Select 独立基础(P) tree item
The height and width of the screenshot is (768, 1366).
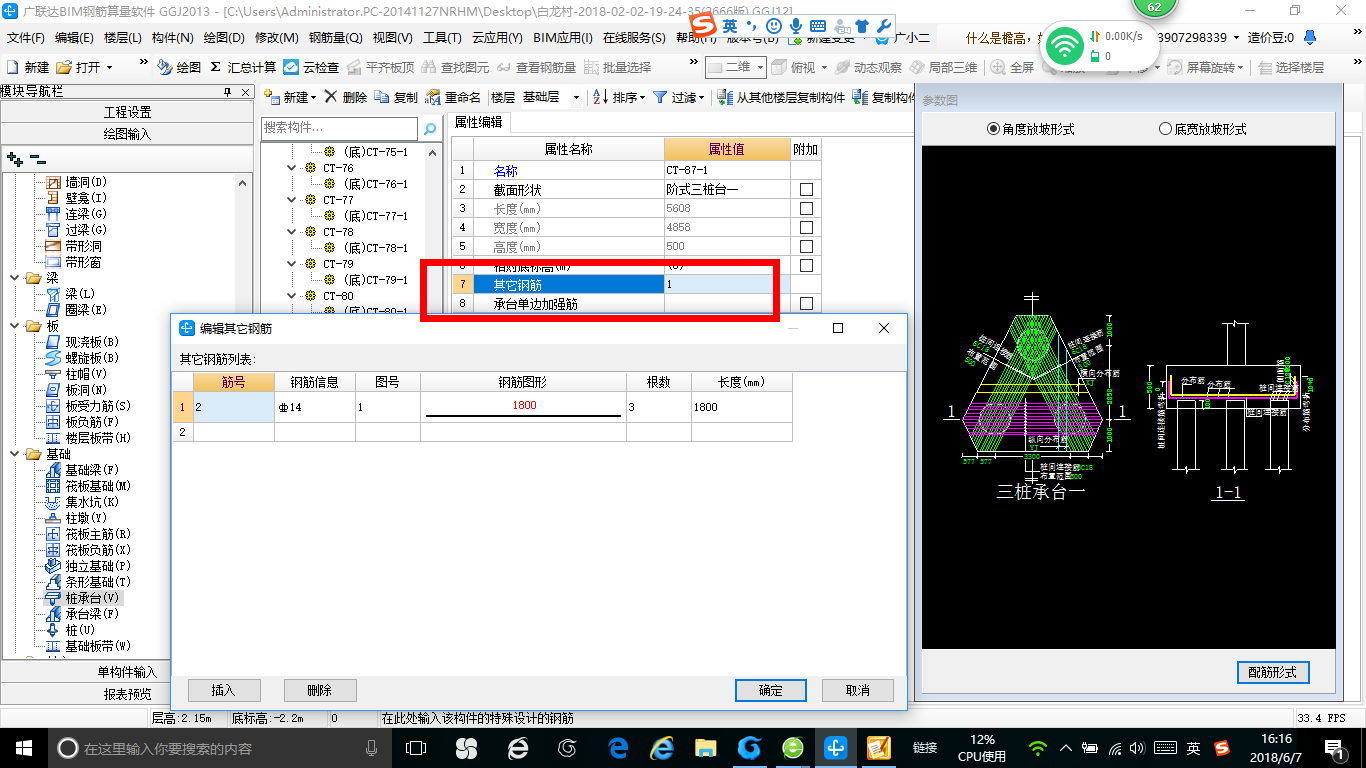tap(86, 565)
